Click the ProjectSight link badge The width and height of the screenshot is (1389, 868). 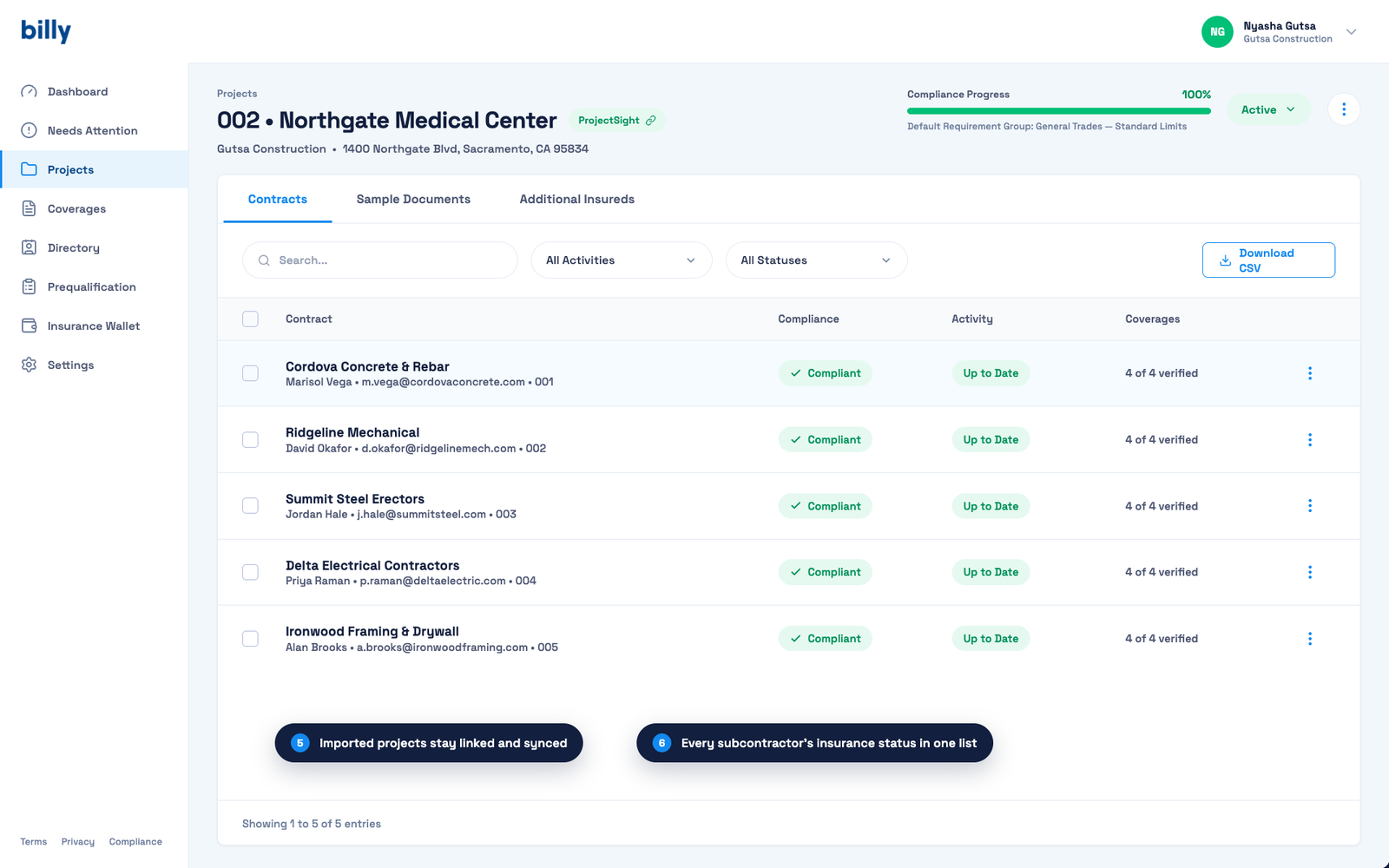coord(617,120)
